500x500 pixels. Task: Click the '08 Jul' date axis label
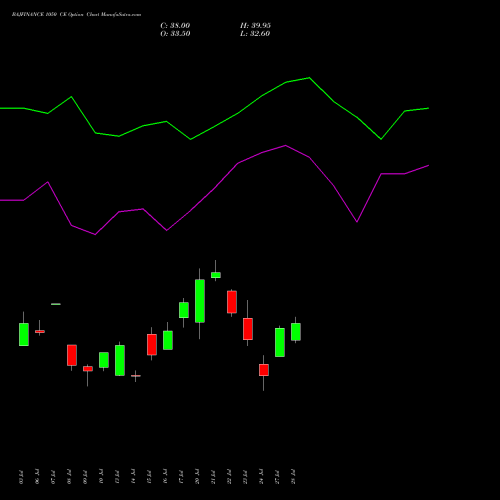(69, 477)
